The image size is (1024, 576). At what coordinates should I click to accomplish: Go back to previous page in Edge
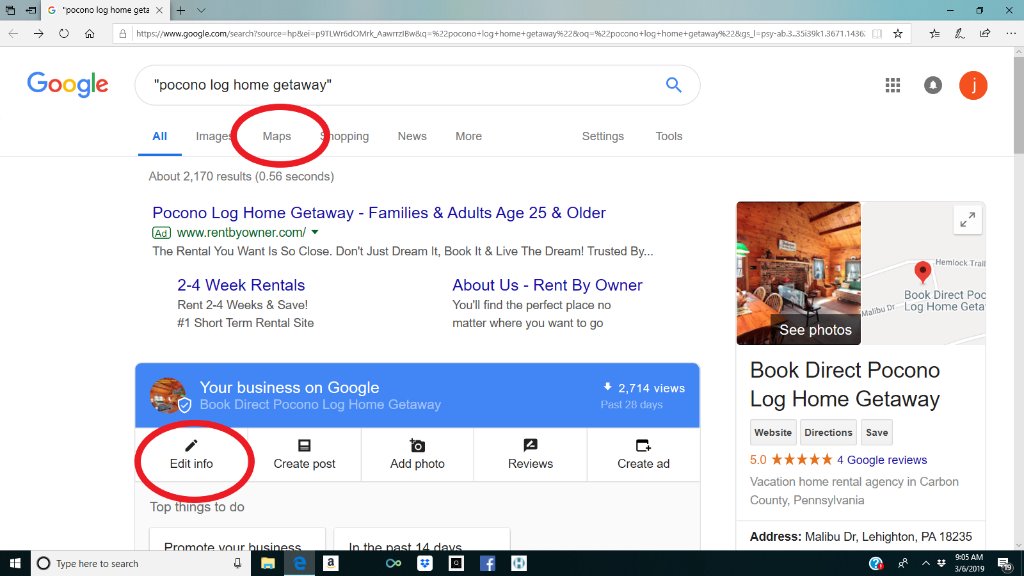pos(13,33)
